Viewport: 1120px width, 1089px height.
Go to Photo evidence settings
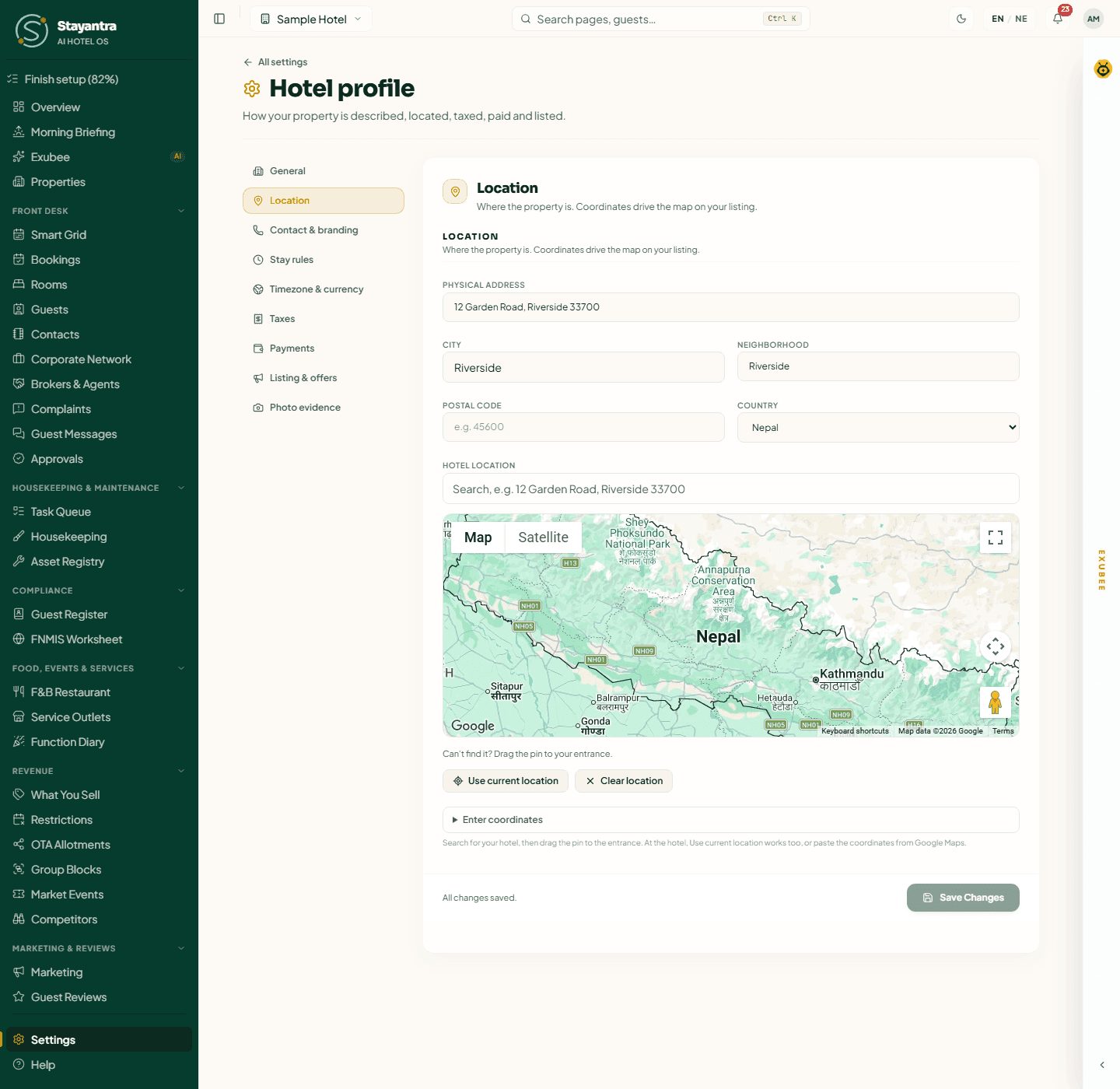pos(323,408)
